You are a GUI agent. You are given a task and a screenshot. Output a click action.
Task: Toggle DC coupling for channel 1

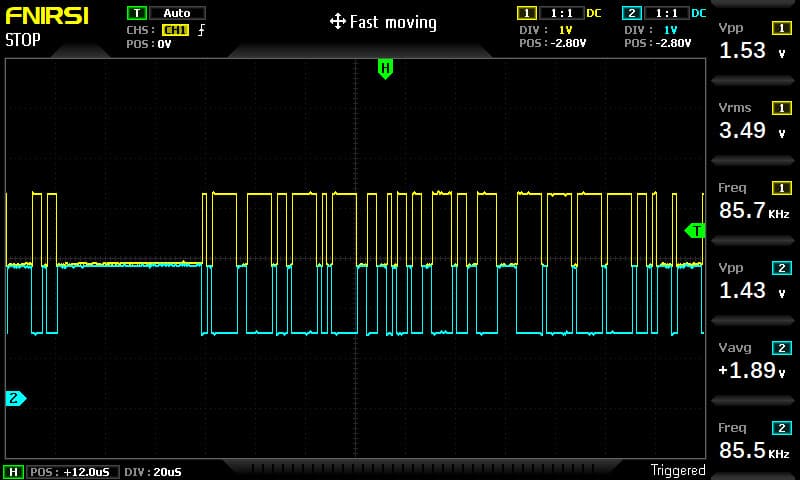(x=594, y=13)
